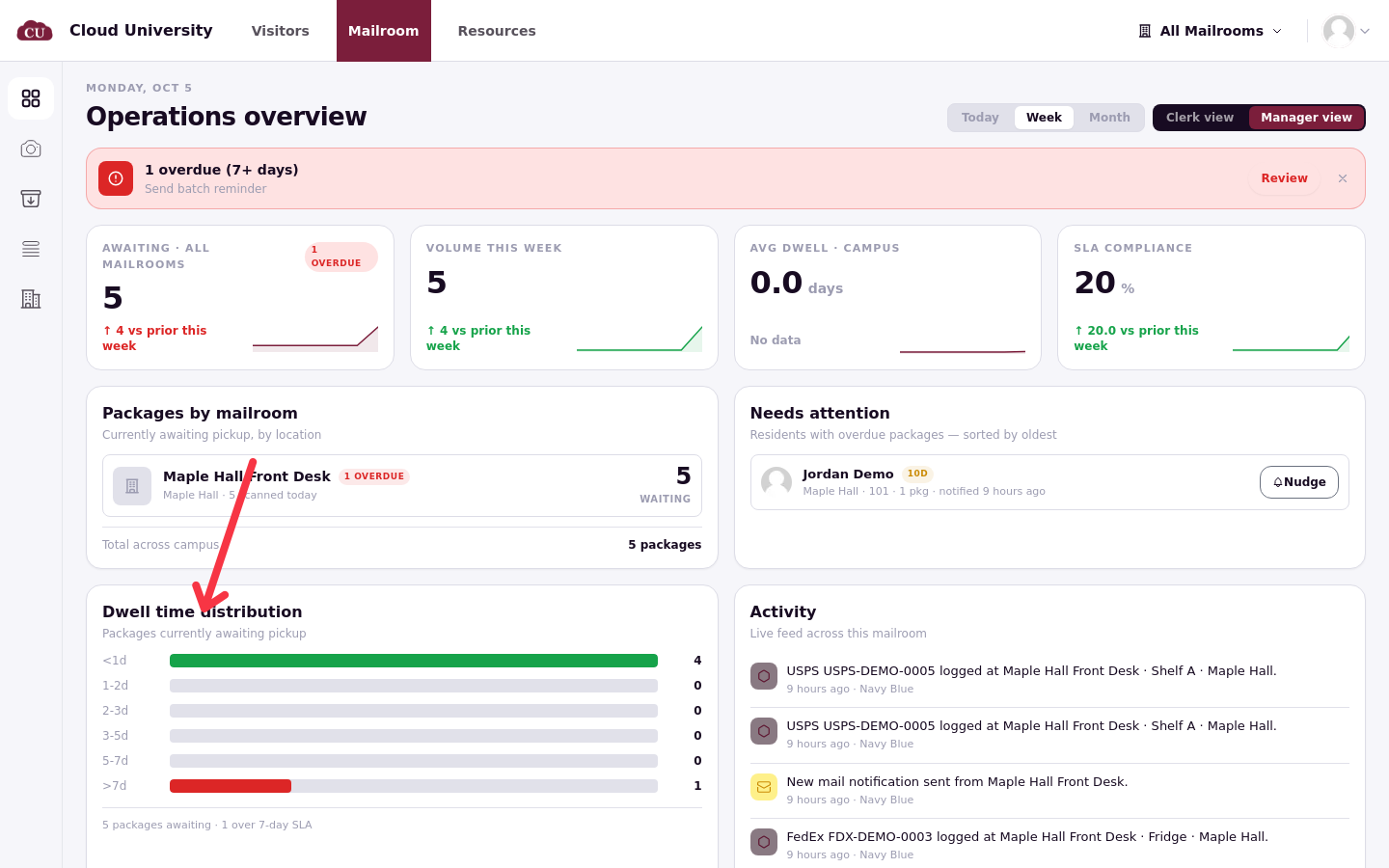Click the Maple Hall Front Desk building icon

tap(132, 486)
